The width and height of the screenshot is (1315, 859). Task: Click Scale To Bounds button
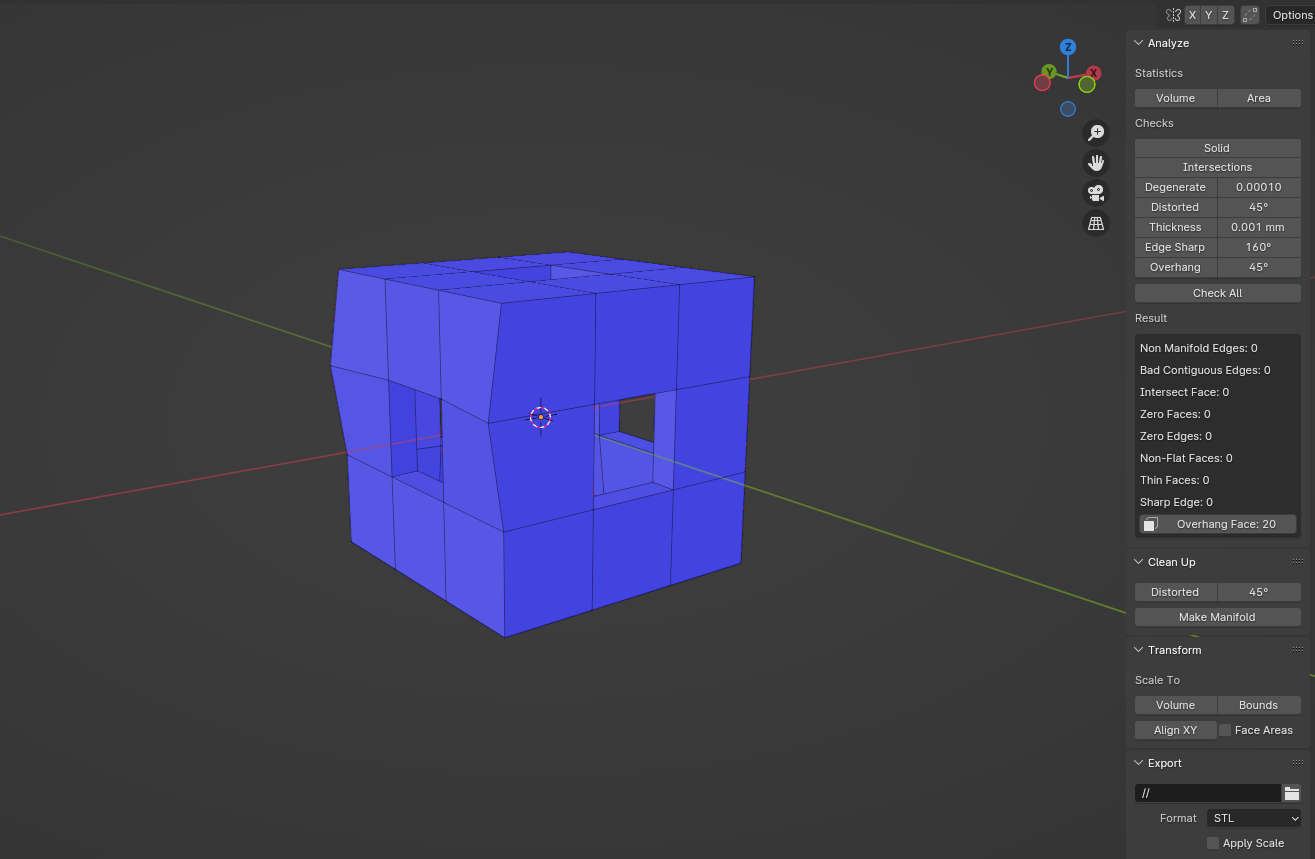[x=1259, y=705]
